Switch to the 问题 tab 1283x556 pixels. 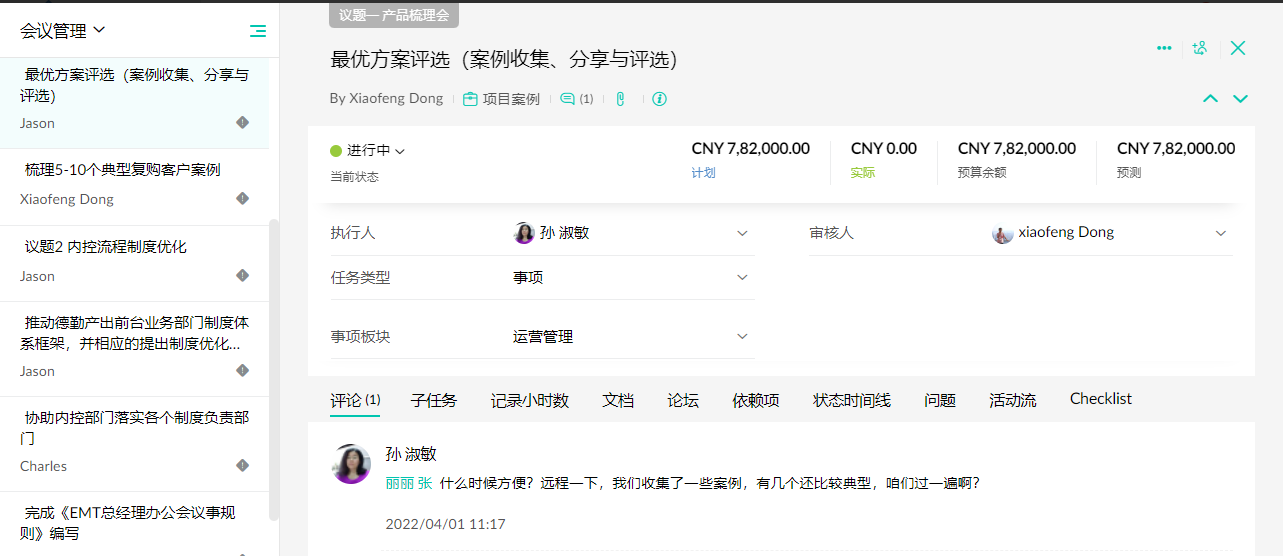tap(940, 400)
